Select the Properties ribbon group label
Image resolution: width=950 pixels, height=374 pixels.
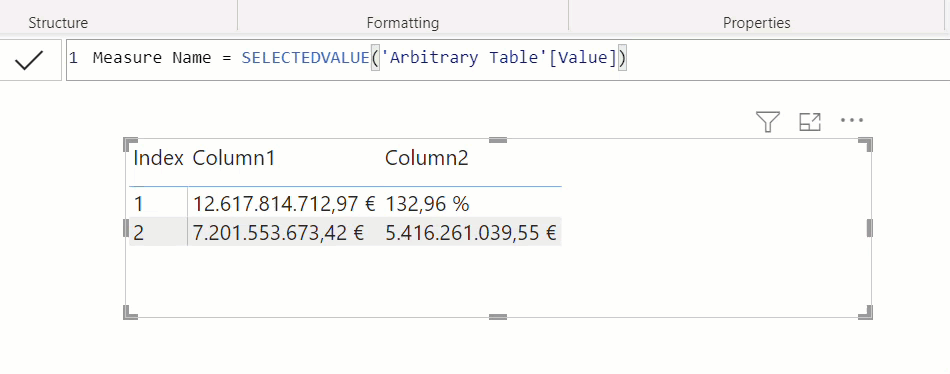point(757,23)
